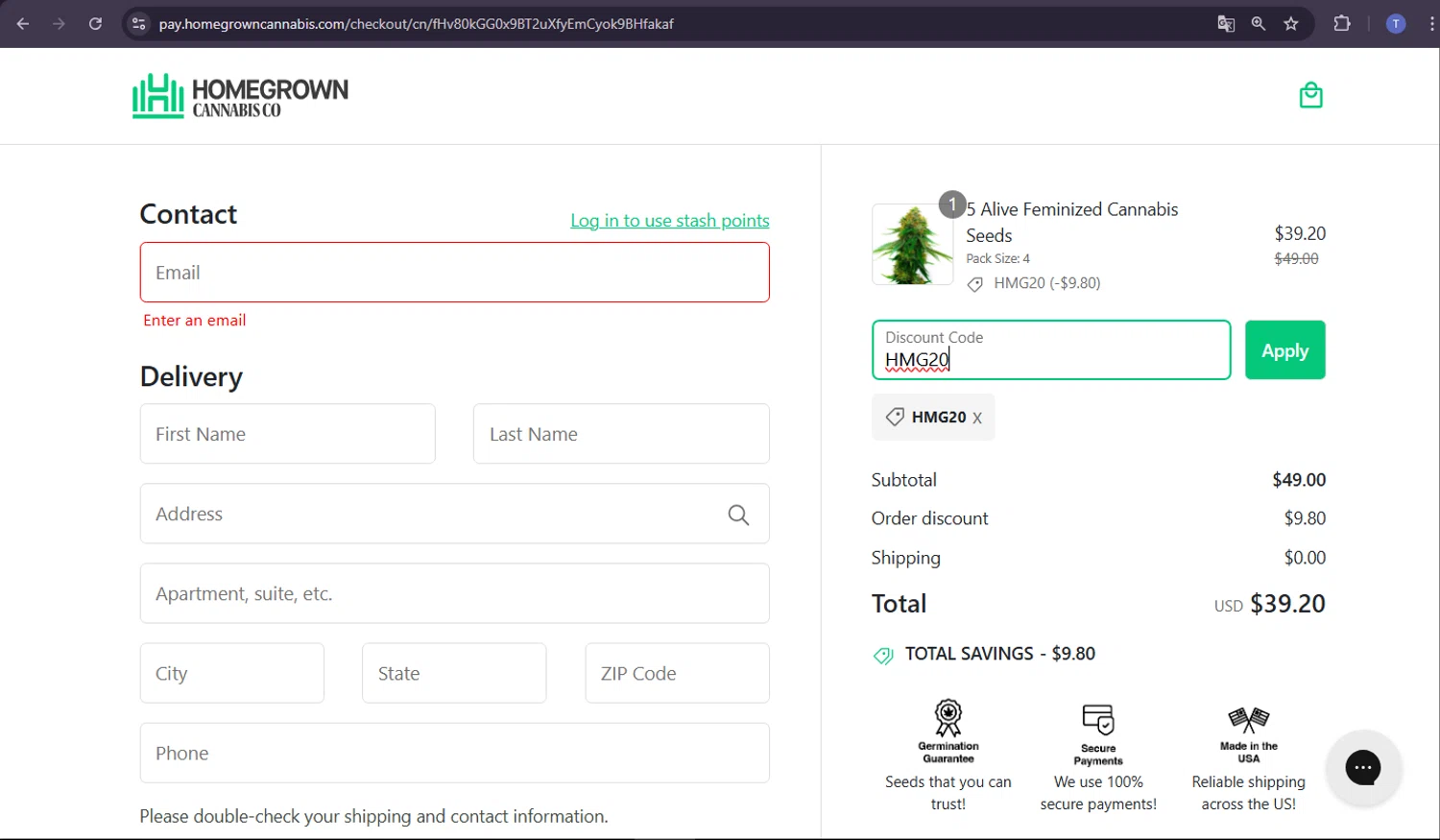Click the Contact section heading
Screen dimensions: 1440x840
click(188, 214)
